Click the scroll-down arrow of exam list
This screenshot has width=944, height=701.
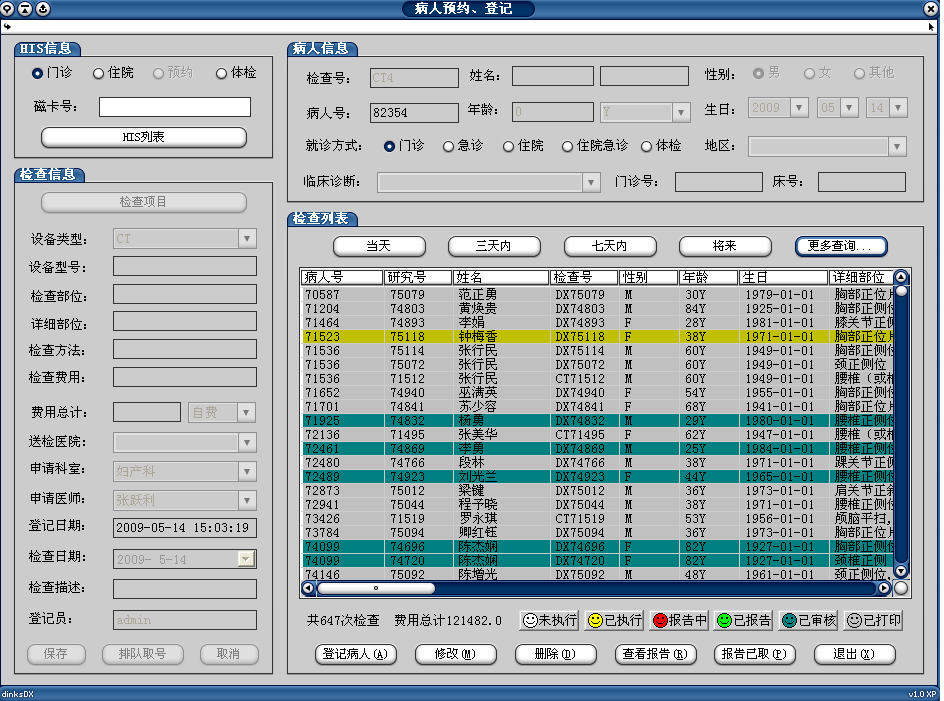(900, 571)
